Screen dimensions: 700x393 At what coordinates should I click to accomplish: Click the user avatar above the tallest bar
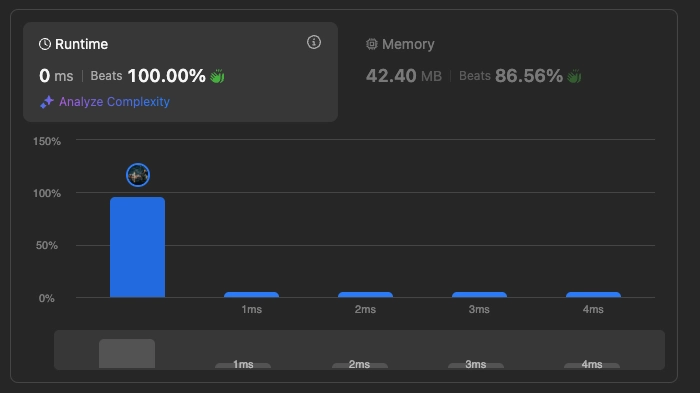(x=138, y=175)
